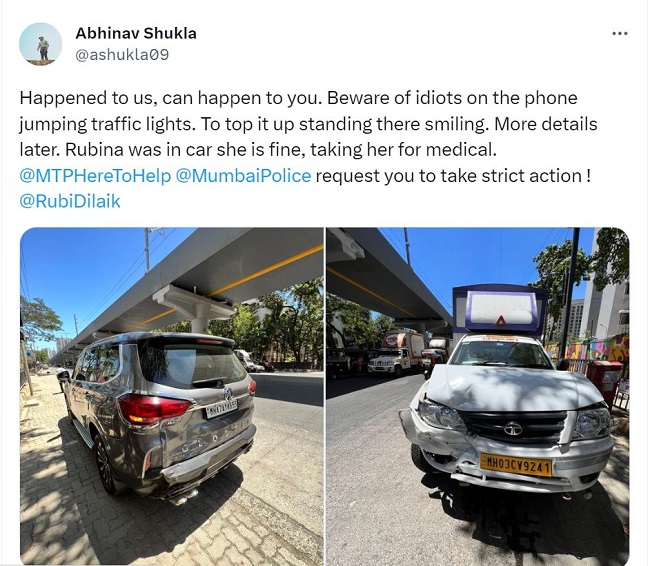The width and height of the screenshot is (650, 566).
Task: Click the @ashukla09 handle
Action: pos(122,55)
